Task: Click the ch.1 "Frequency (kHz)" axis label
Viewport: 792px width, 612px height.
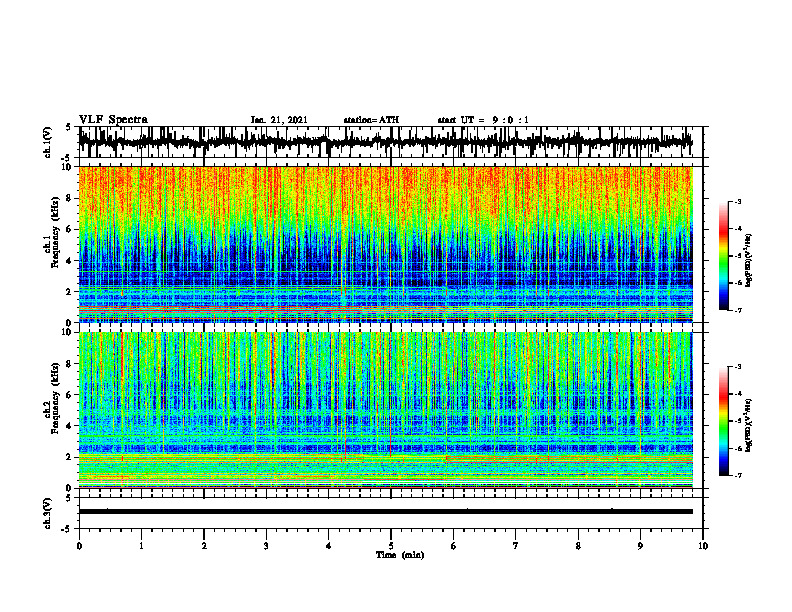Action: [x=55, y=232]
